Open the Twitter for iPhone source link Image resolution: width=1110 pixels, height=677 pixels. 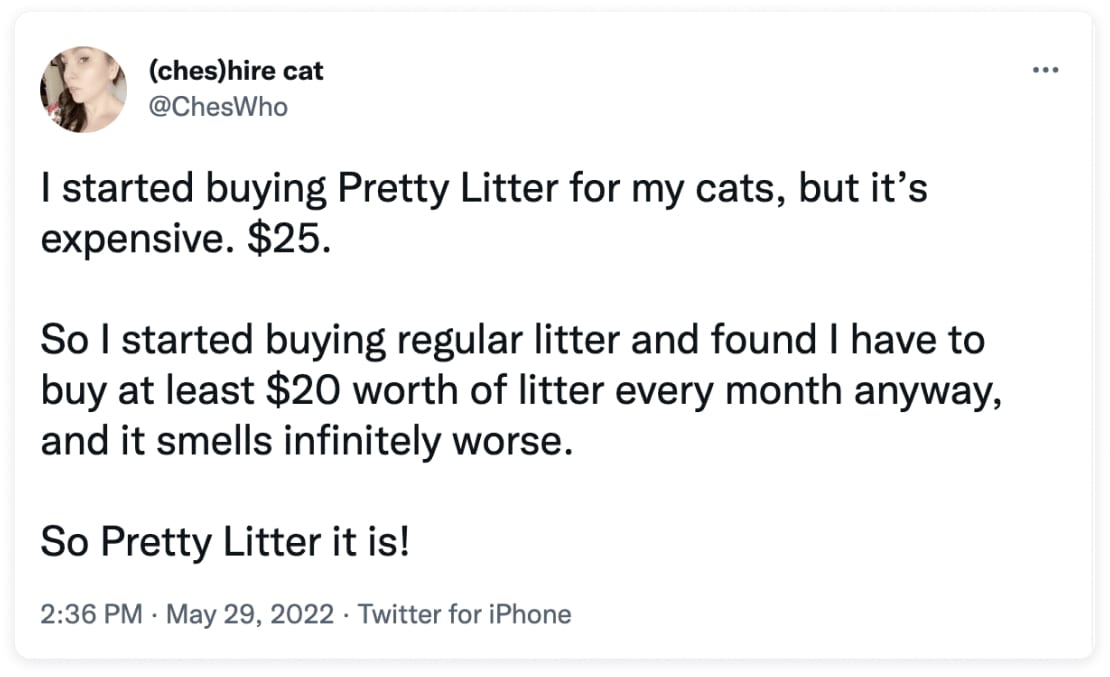click(x=464, y=614)
